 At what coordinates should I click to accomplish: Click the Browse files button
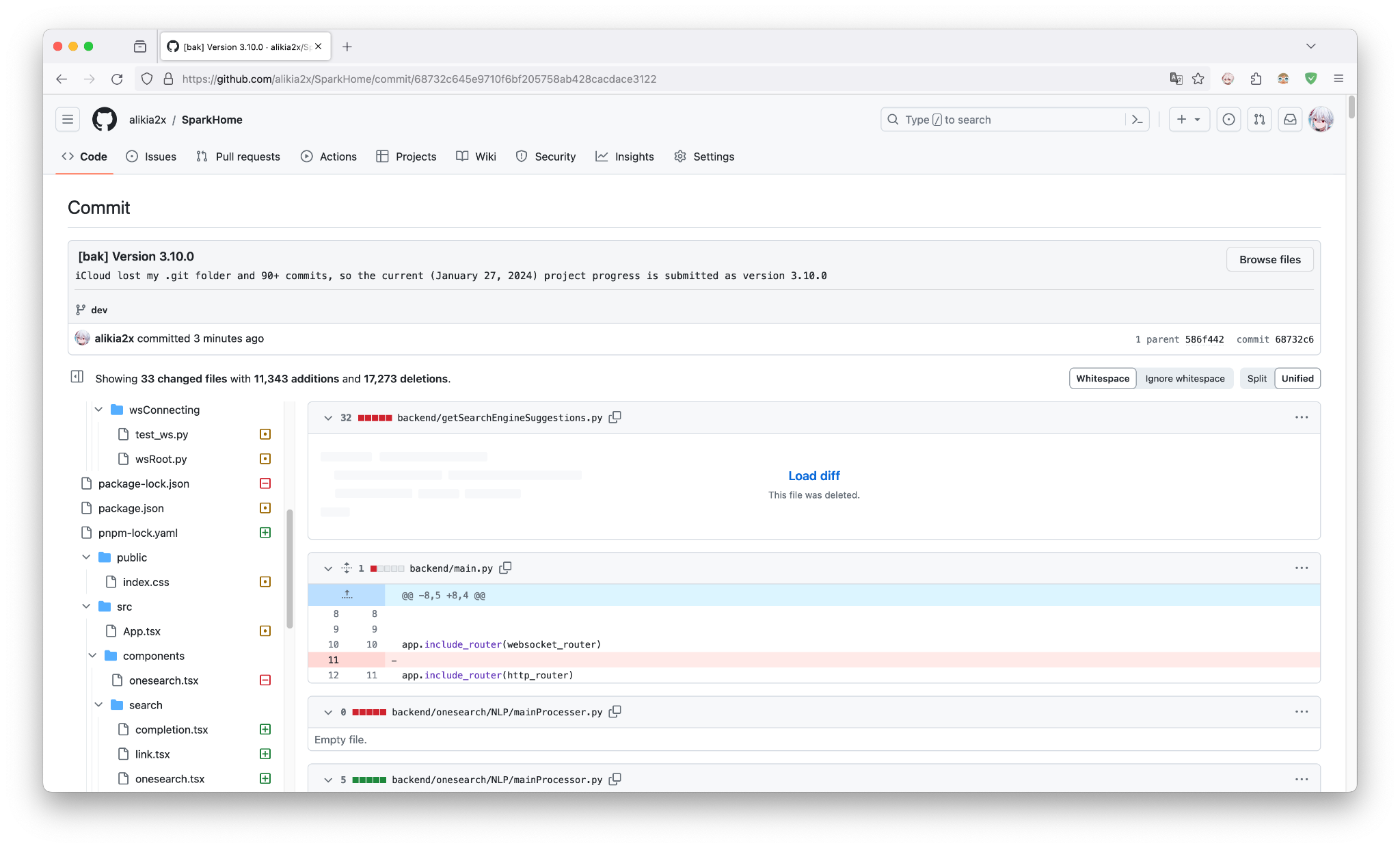1269,259
